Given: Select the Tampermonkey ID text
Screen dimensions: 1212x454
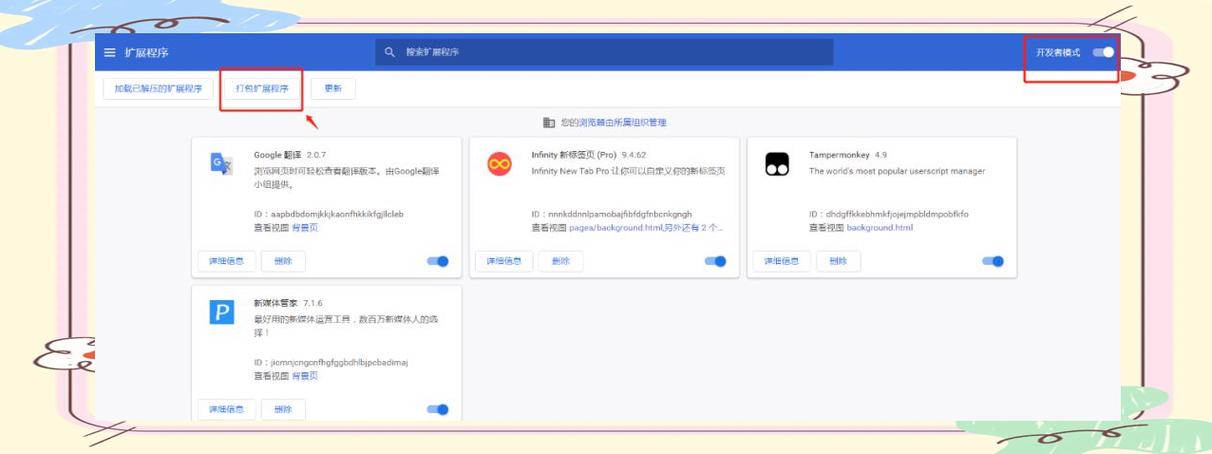Looking at the screenshot, I should click(x=888, y=214).
